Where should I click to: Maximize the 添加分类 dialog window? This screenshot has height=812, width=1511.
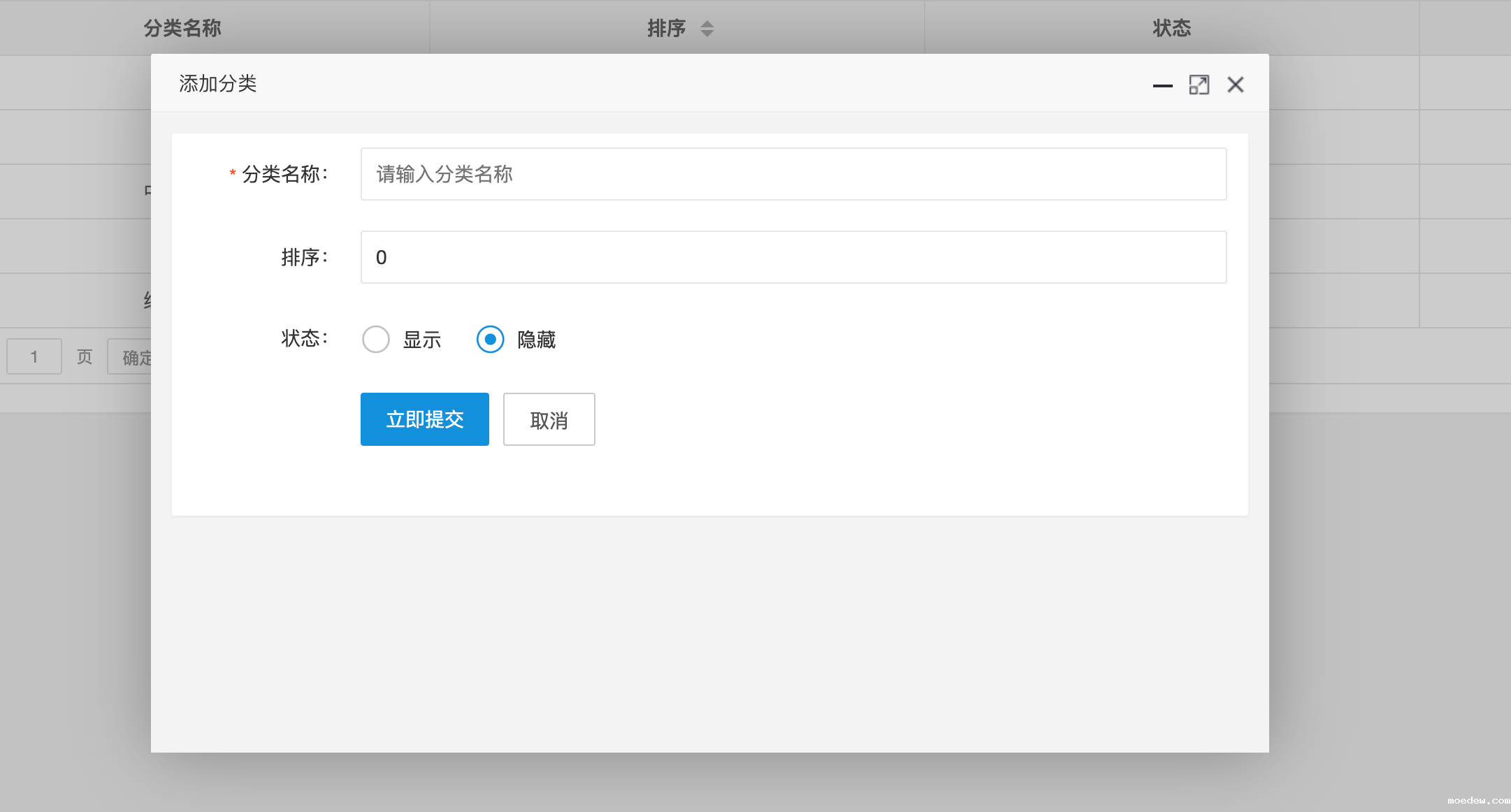coord(1199,85)
